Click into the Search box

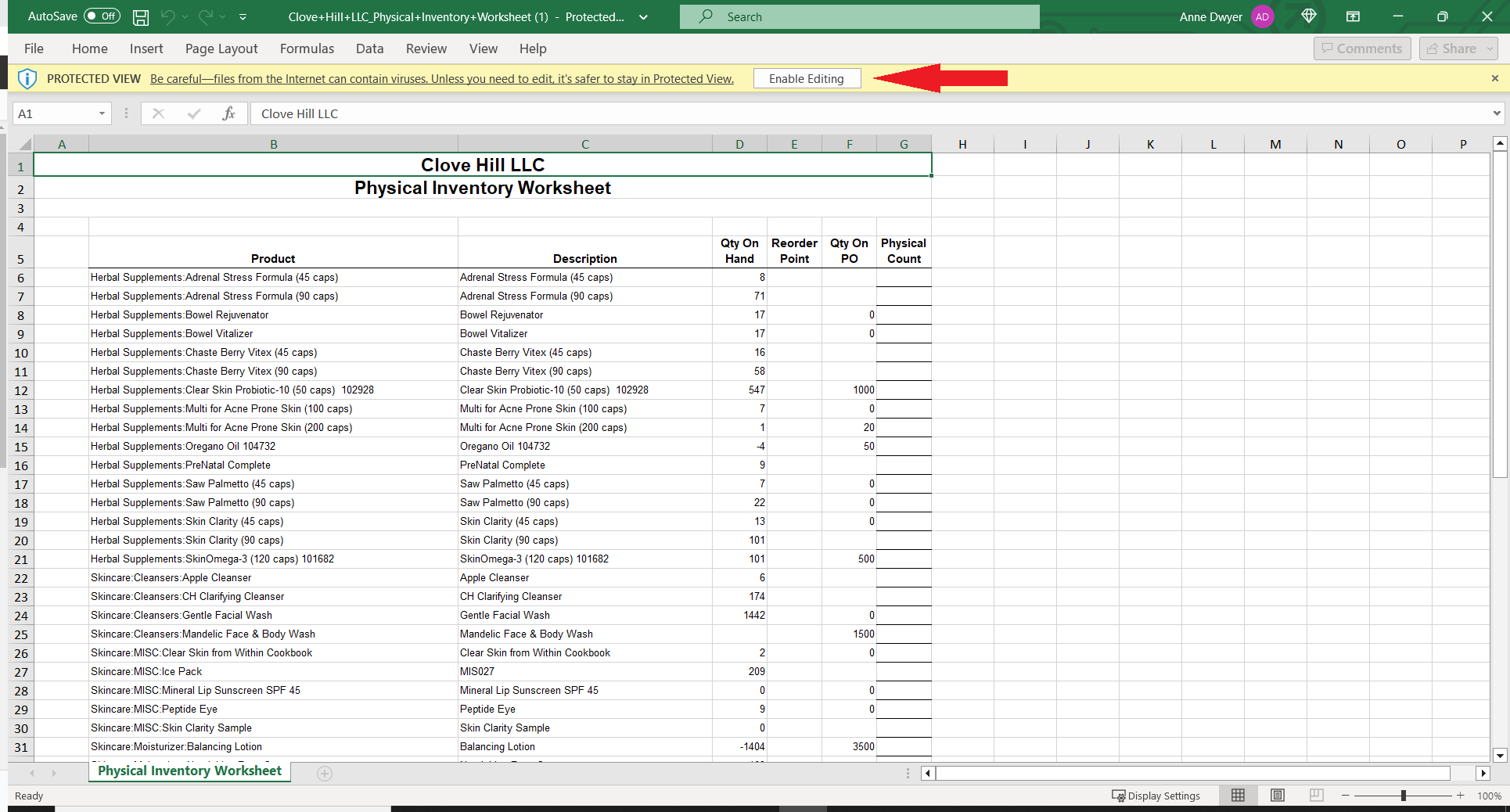(859, 16)
